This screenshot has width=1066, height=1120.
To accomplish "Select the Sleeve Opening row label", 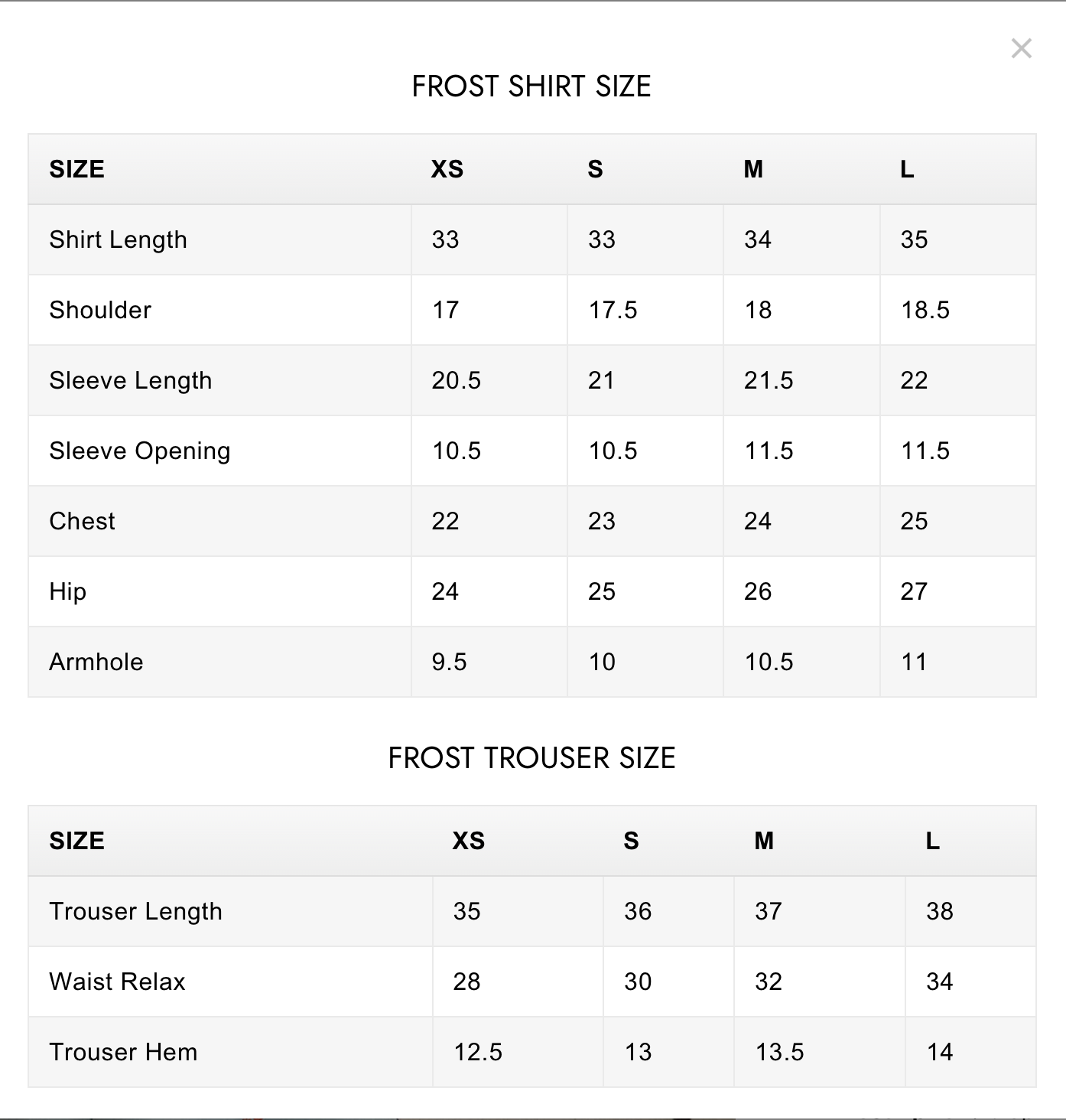I will tap(139, 451).
